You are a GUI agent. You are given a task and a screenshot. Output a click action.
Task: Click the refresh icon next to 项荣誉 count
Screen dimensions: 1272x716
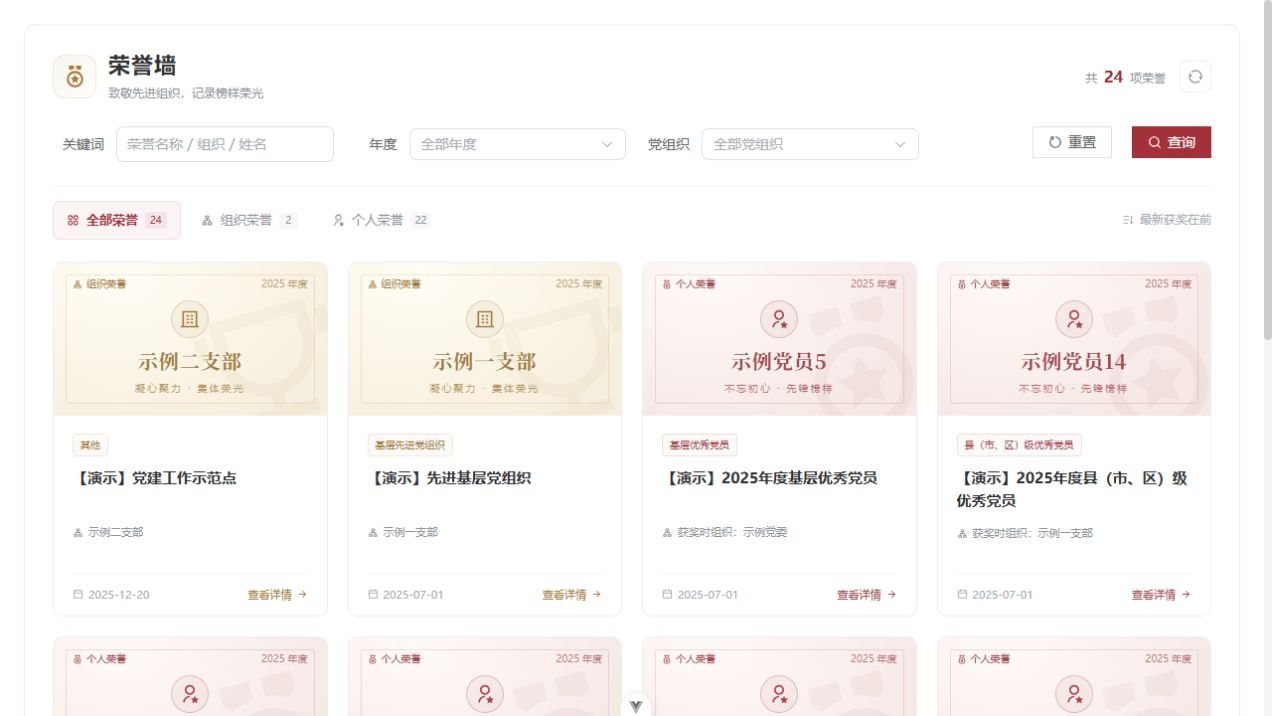pos(1195,77)
